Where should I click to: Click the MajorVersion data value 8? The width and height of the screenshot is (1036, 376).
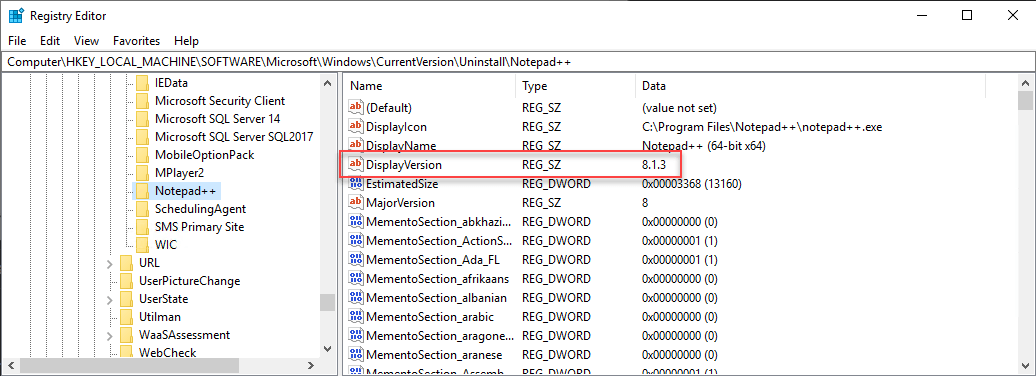coord(645,203)
